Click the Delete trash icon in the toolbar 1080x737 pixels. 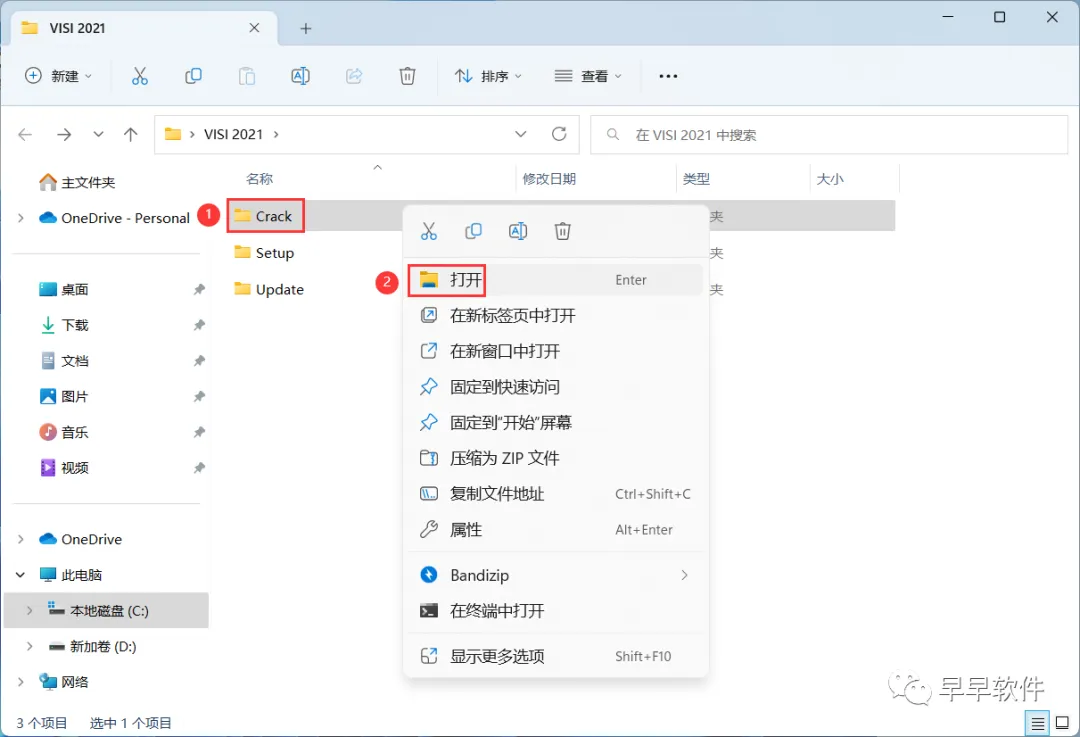point(408,76)
